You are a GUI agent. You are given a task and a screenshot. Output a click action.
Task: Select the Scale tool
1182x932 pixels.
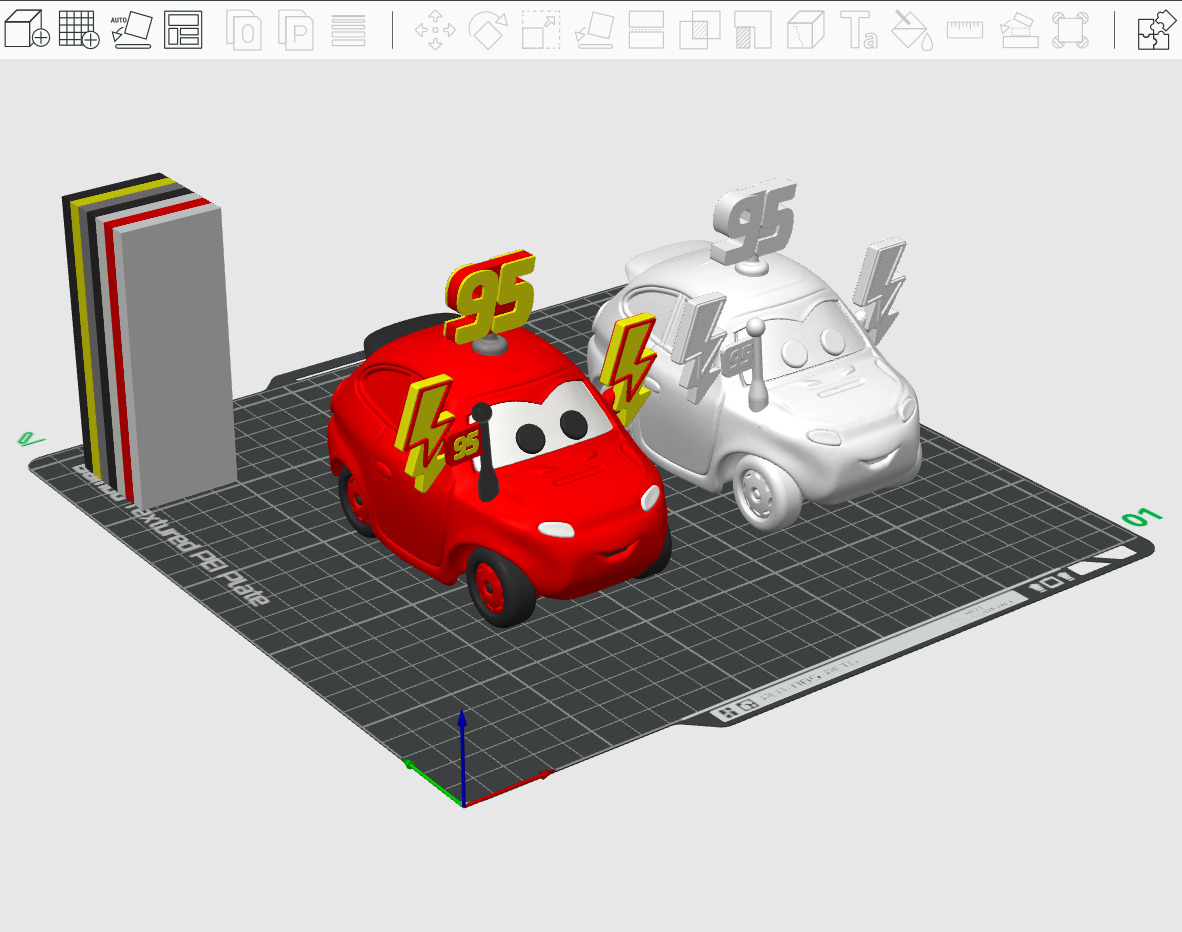click(540, 30)
